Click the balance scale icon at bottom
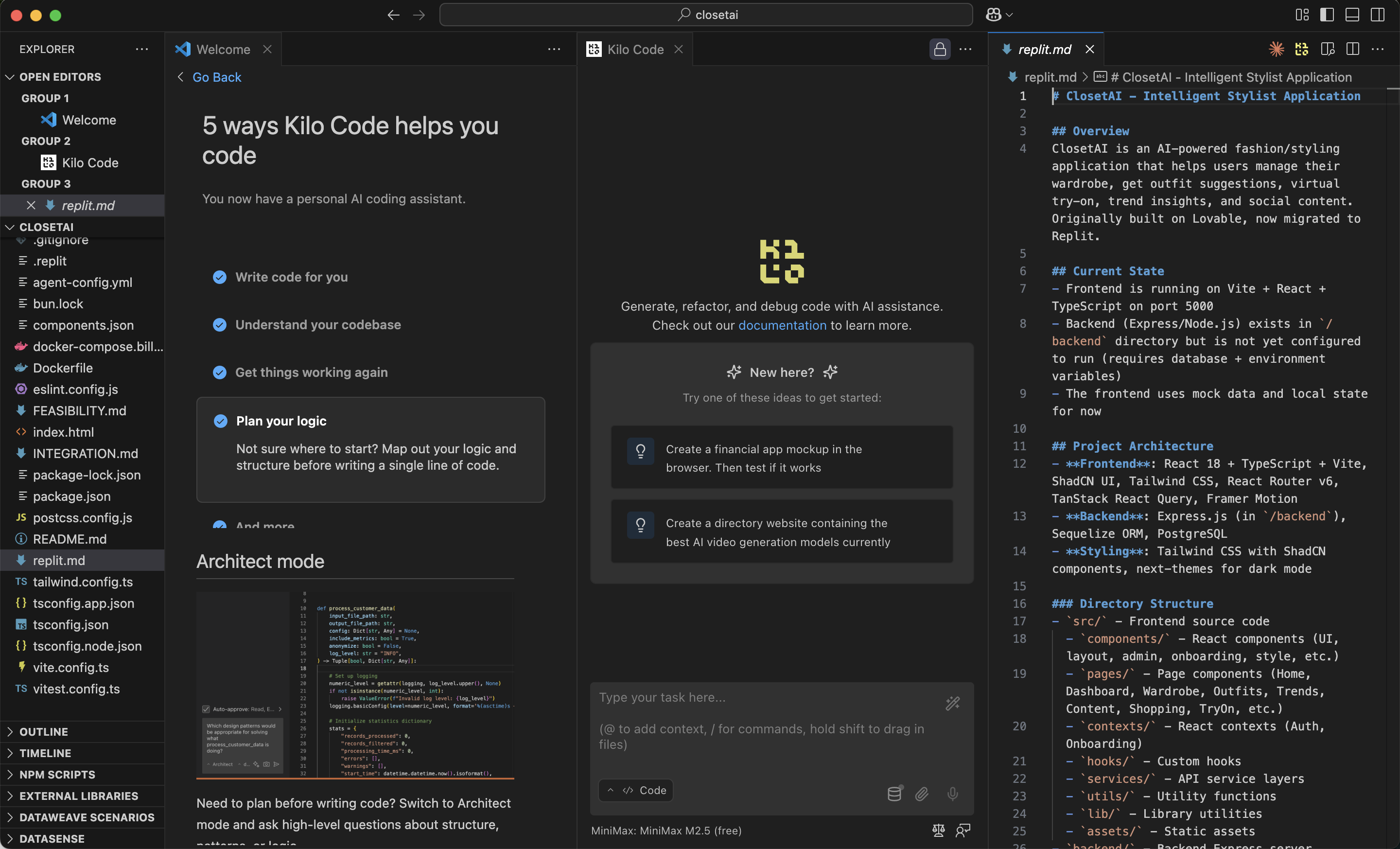The width and height of the screenshot is (1400, 849). click(x=938, y=830)
